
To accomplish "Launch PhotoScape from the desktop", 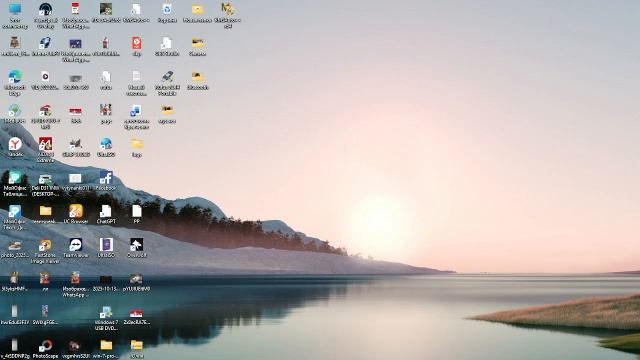I will point(45,346).
